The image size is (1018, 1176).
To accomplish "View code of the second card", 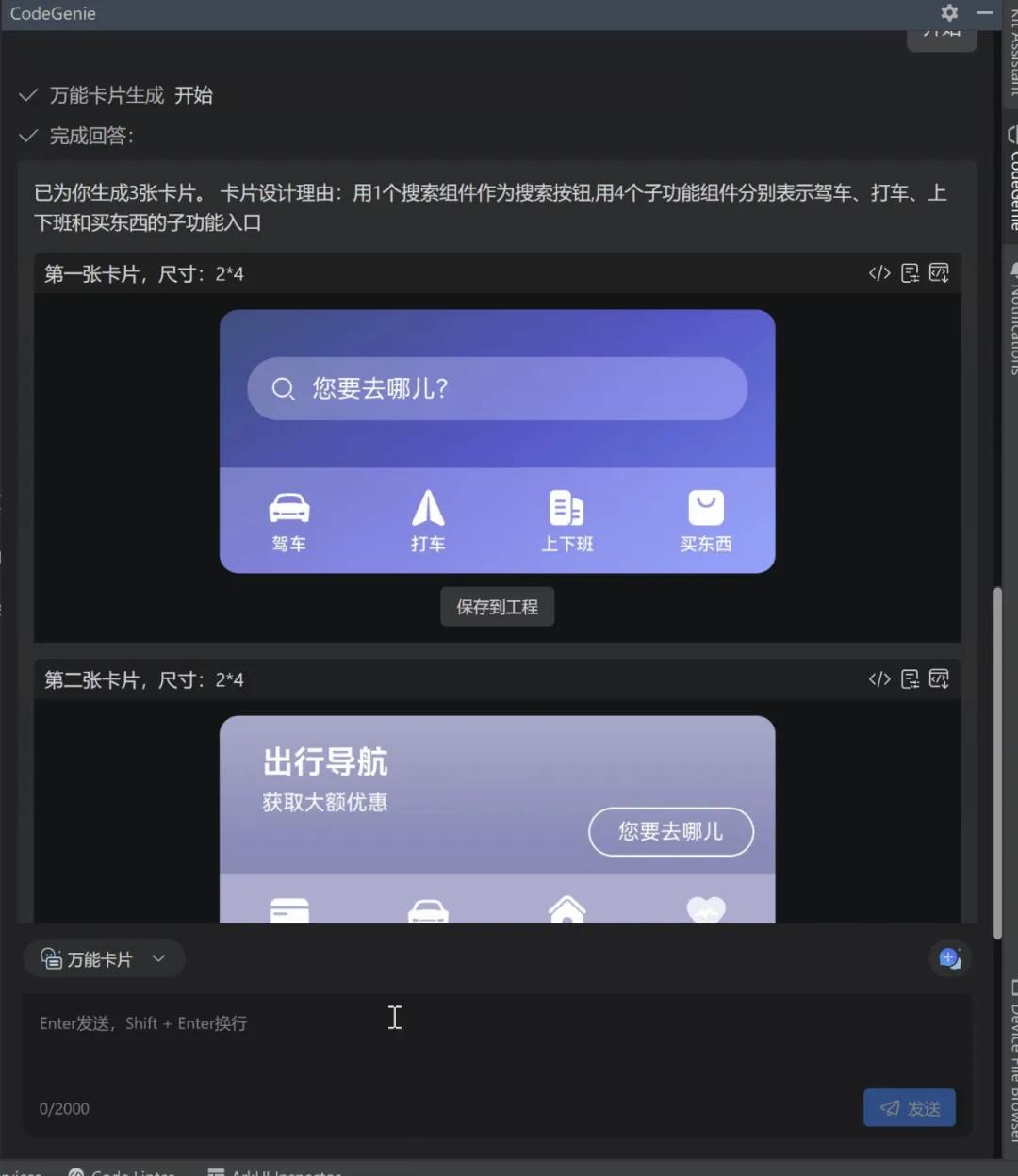I will tap(879, 678).
